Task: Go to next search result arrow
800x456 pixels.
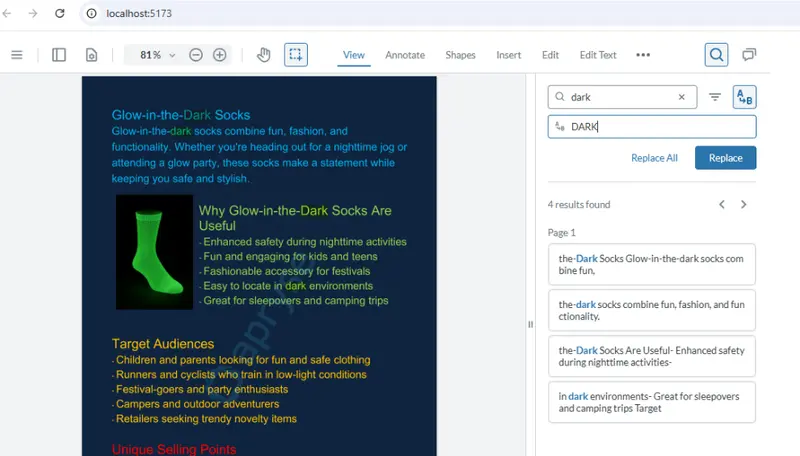Action: pyautogui.click(x=743, y=205)
